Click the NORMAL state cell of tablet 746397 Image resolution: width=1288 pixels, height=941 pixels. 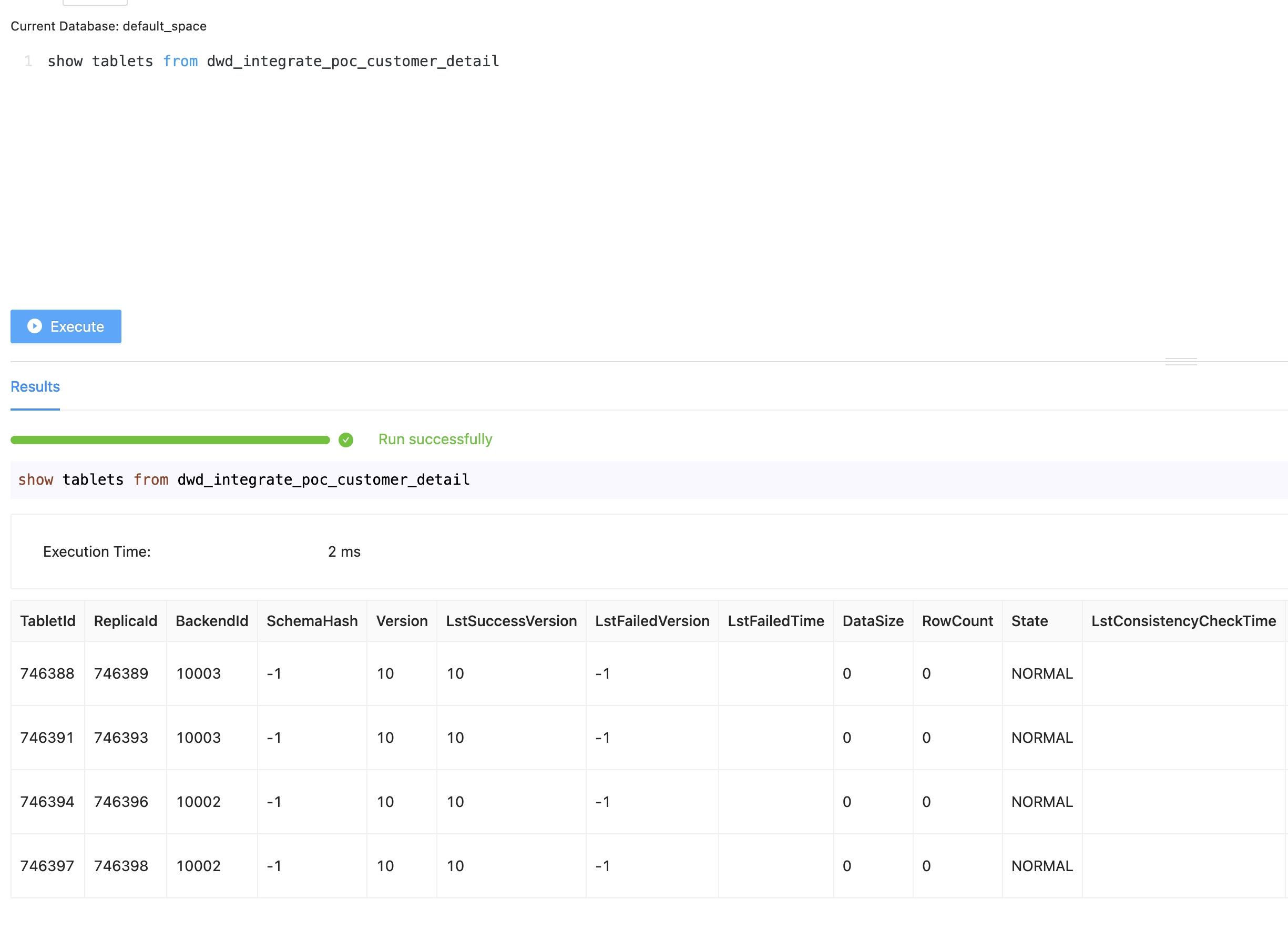1042,866
